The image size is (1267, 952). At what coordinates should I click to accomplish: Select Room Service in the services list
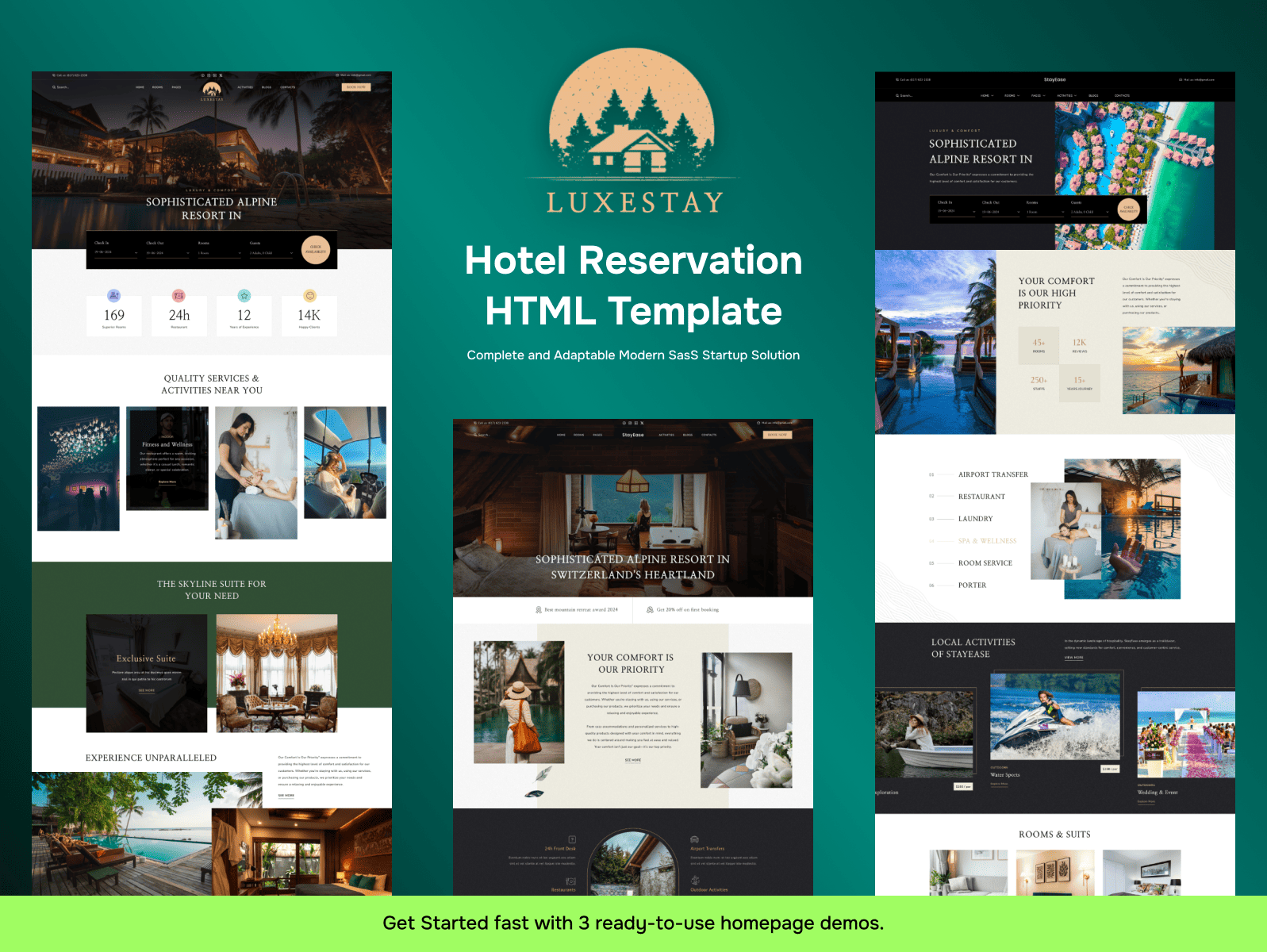click(985, 563)
